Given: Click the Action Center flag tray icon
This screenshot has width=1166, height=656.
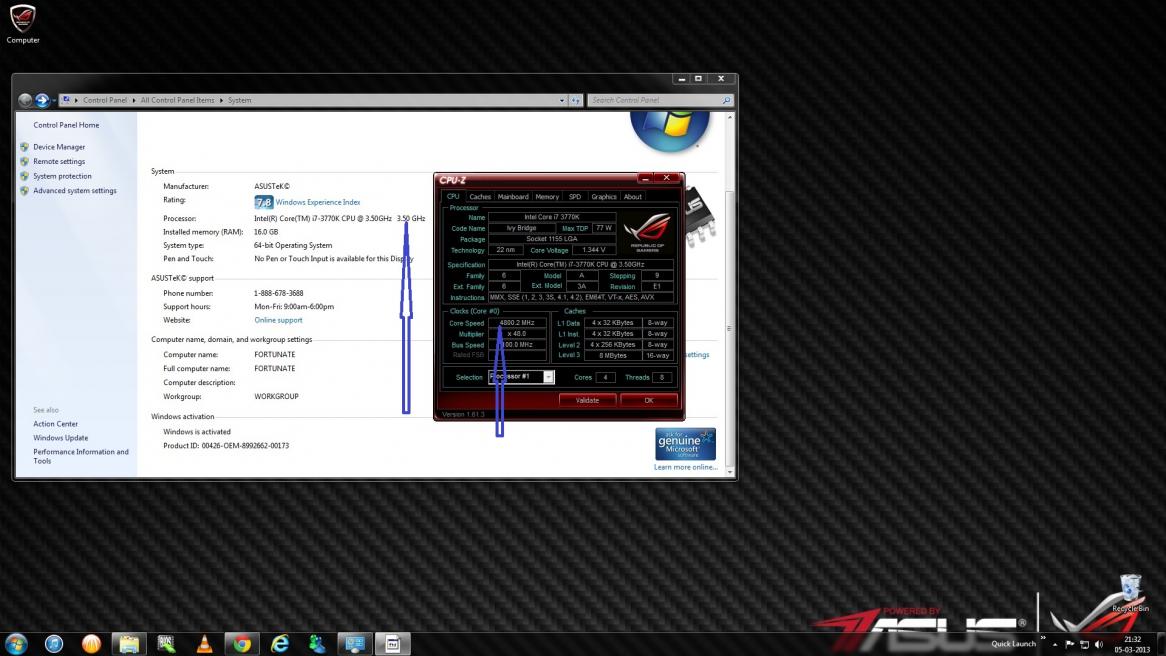Looking at the screenshot, I should 1070,644.
